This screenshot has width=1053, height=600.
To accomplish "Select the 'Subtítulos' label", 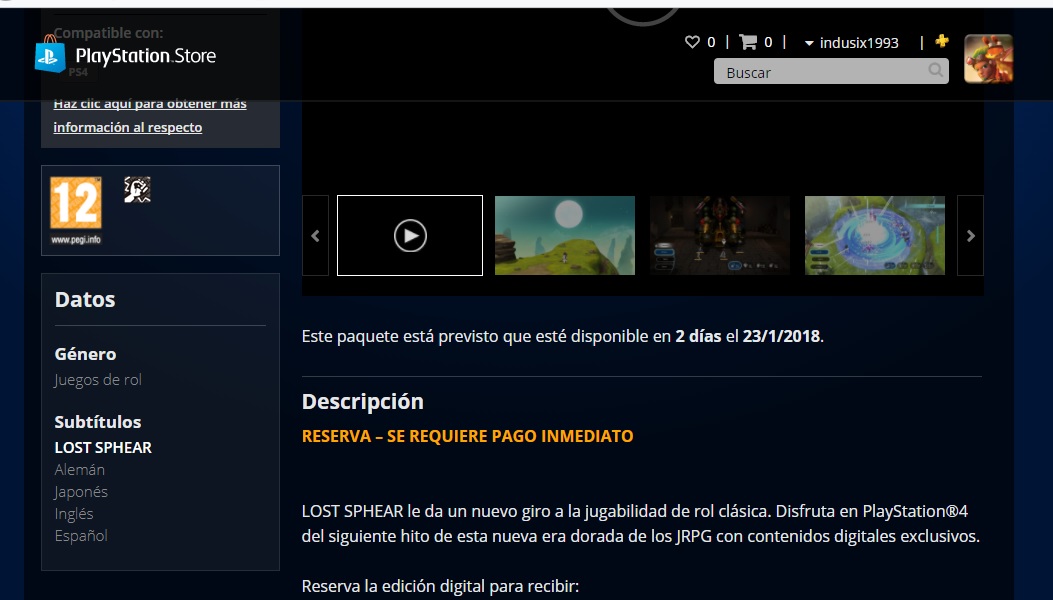I will (98, 422).
